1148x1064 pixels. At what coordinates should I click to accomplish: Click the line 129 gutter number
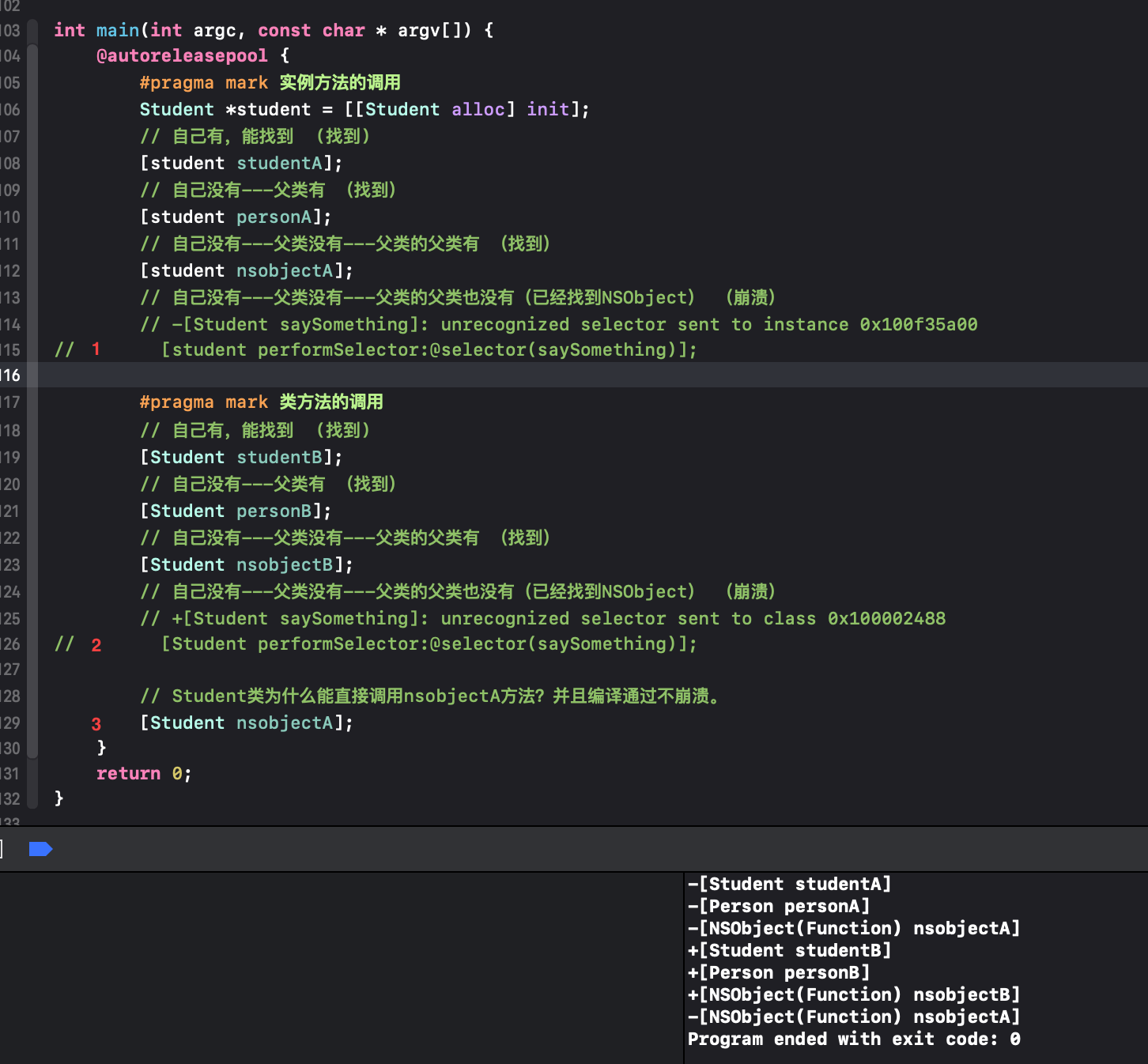(x=10, y=723)
